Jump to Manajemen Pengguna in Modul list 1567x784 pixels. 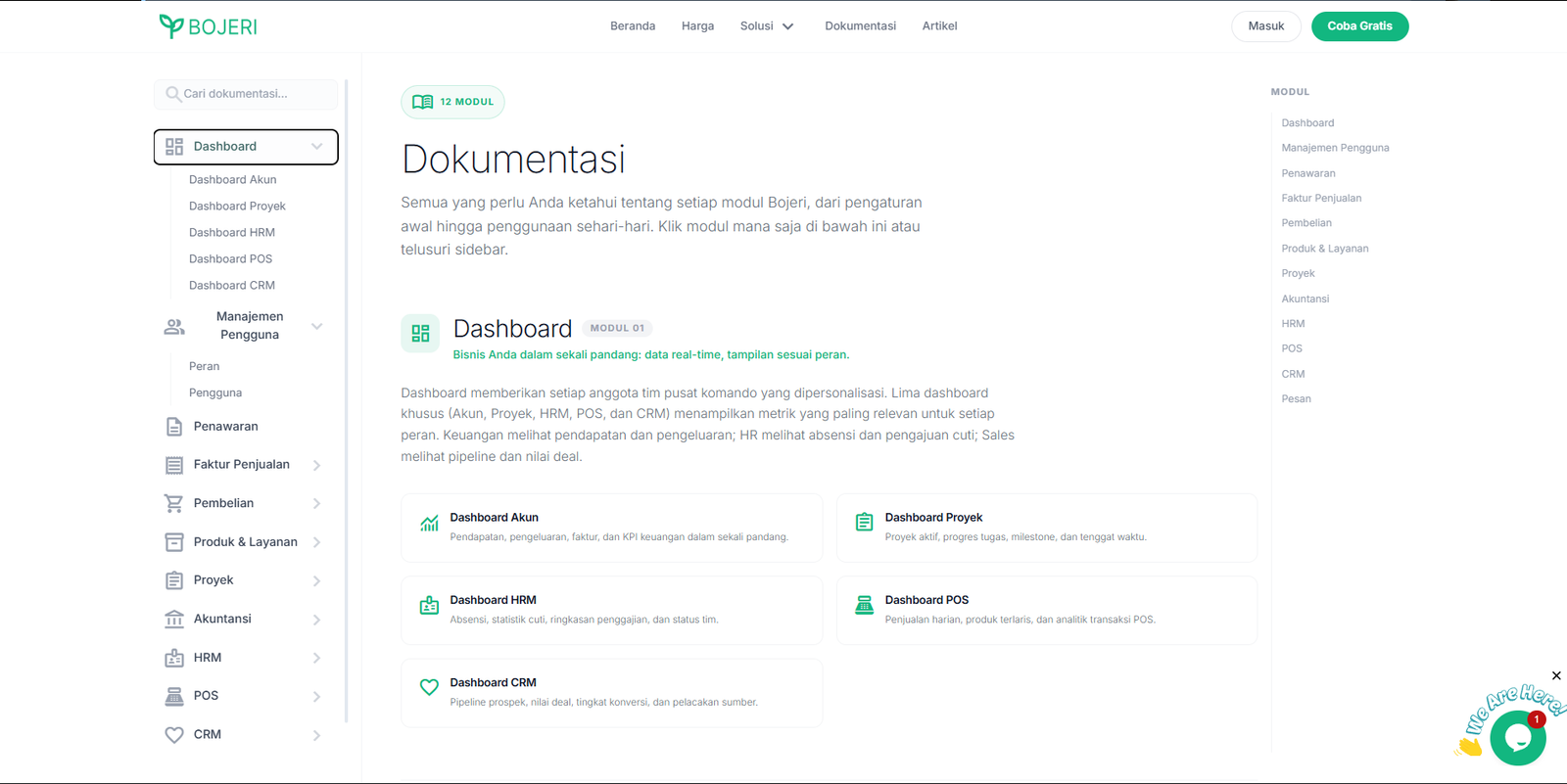[x=1335, y=148]
